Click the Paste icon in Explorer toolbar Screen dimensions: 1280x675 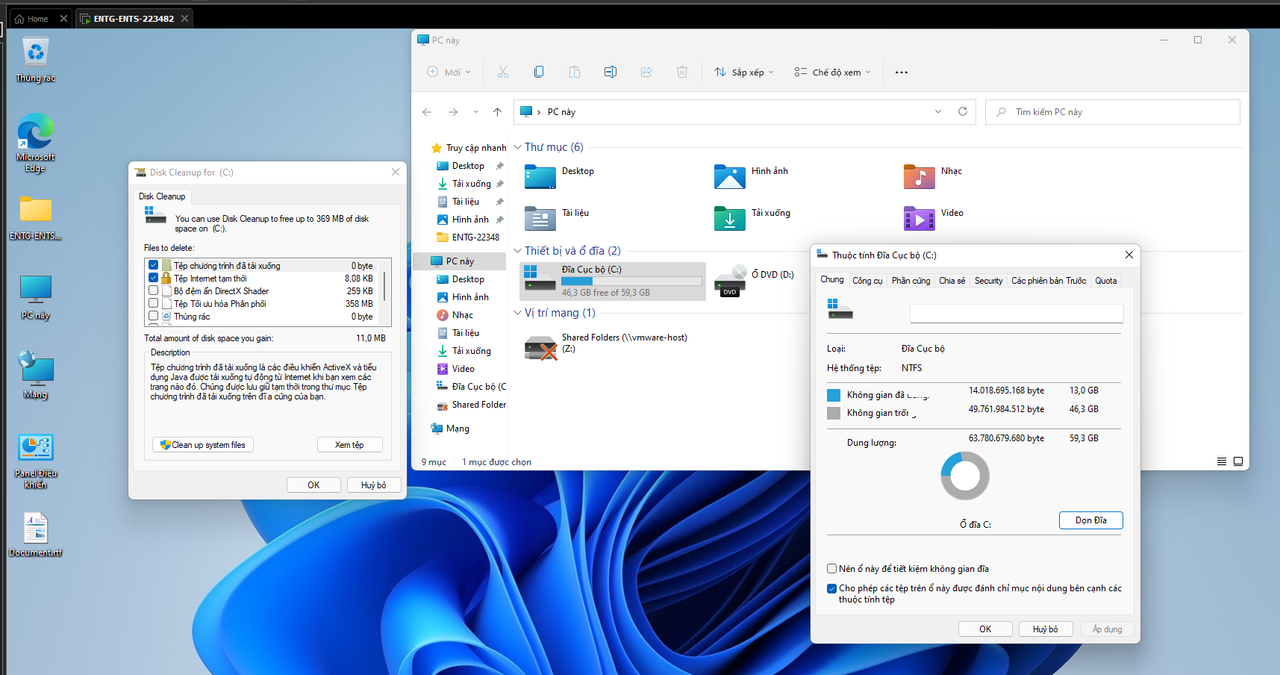(x=575, y=72)
